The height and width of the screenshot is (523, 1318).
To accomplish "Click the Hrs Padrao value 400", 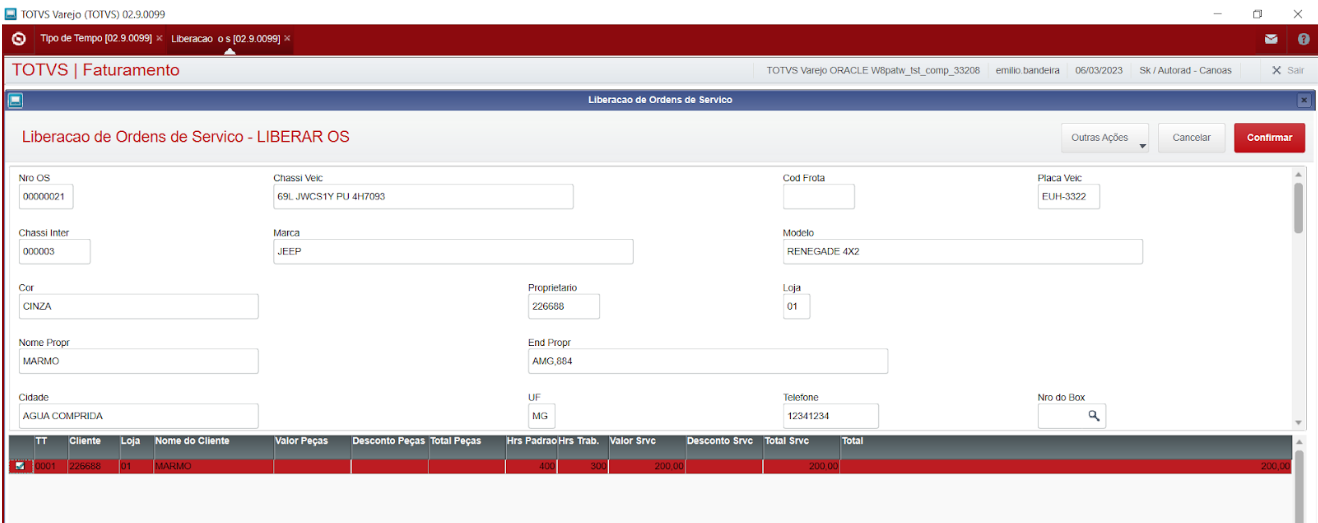I will (532, 466).
